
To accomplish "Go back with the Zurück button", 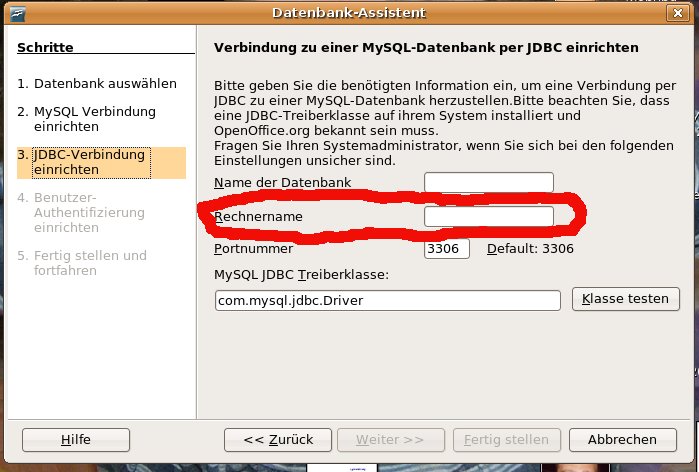I will pyautogui.click(x=278, y=440).
